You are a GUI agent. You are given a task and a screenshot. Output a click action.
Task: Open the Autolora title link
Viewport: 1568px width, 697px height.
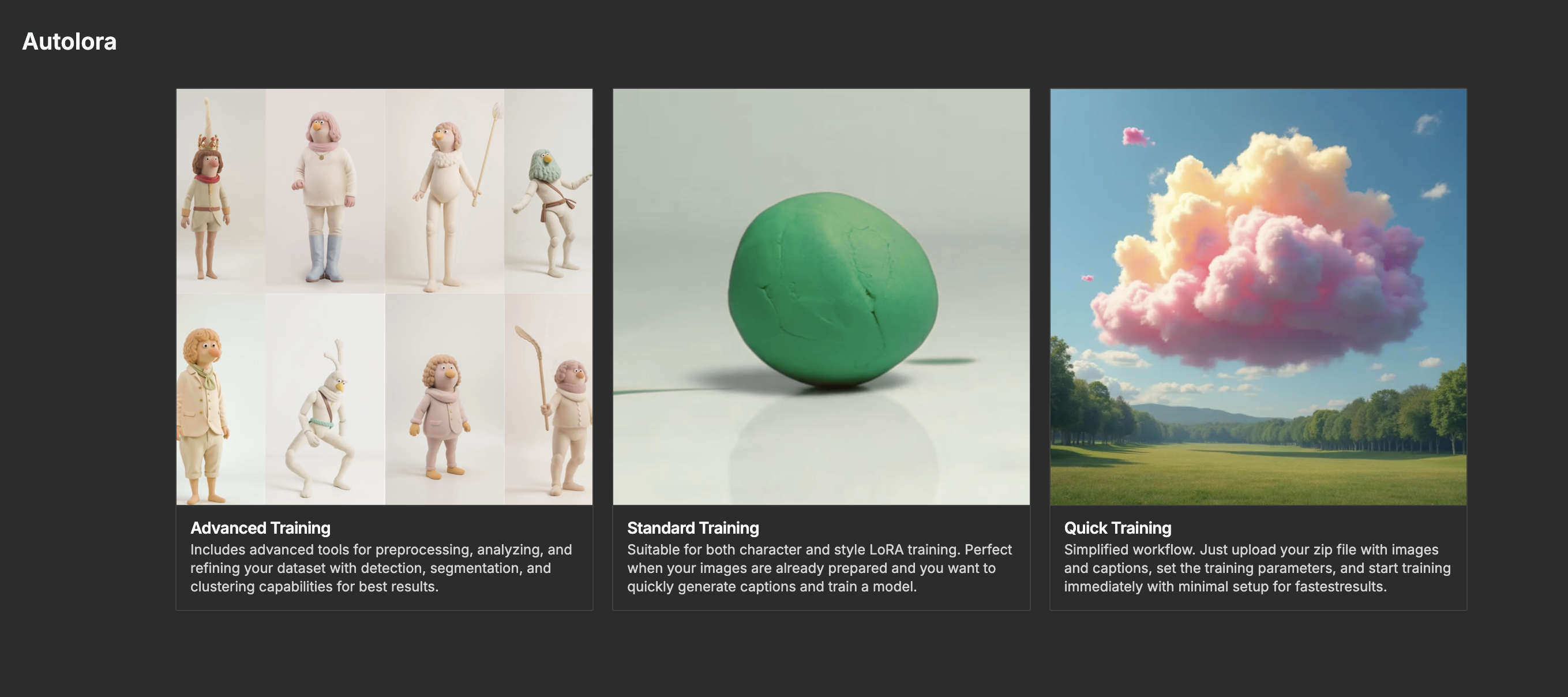[69, 42]
